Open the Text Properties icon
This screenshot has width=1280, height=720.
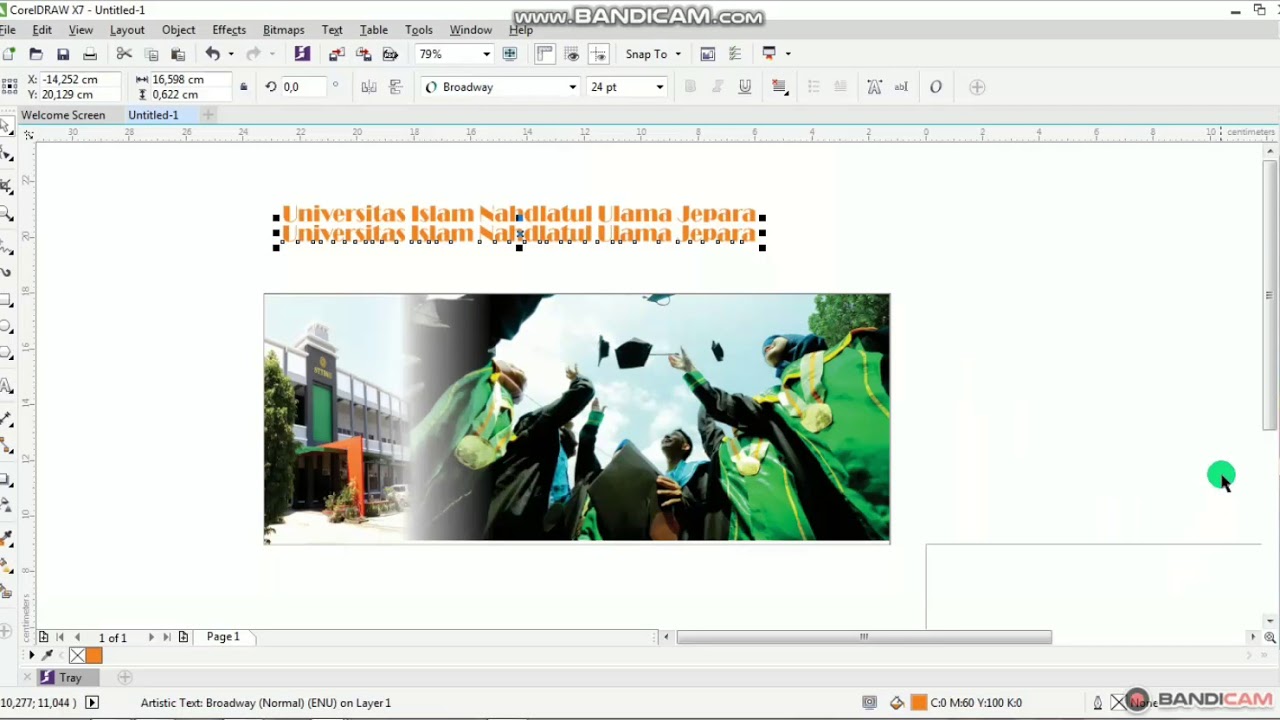[874, 87]
